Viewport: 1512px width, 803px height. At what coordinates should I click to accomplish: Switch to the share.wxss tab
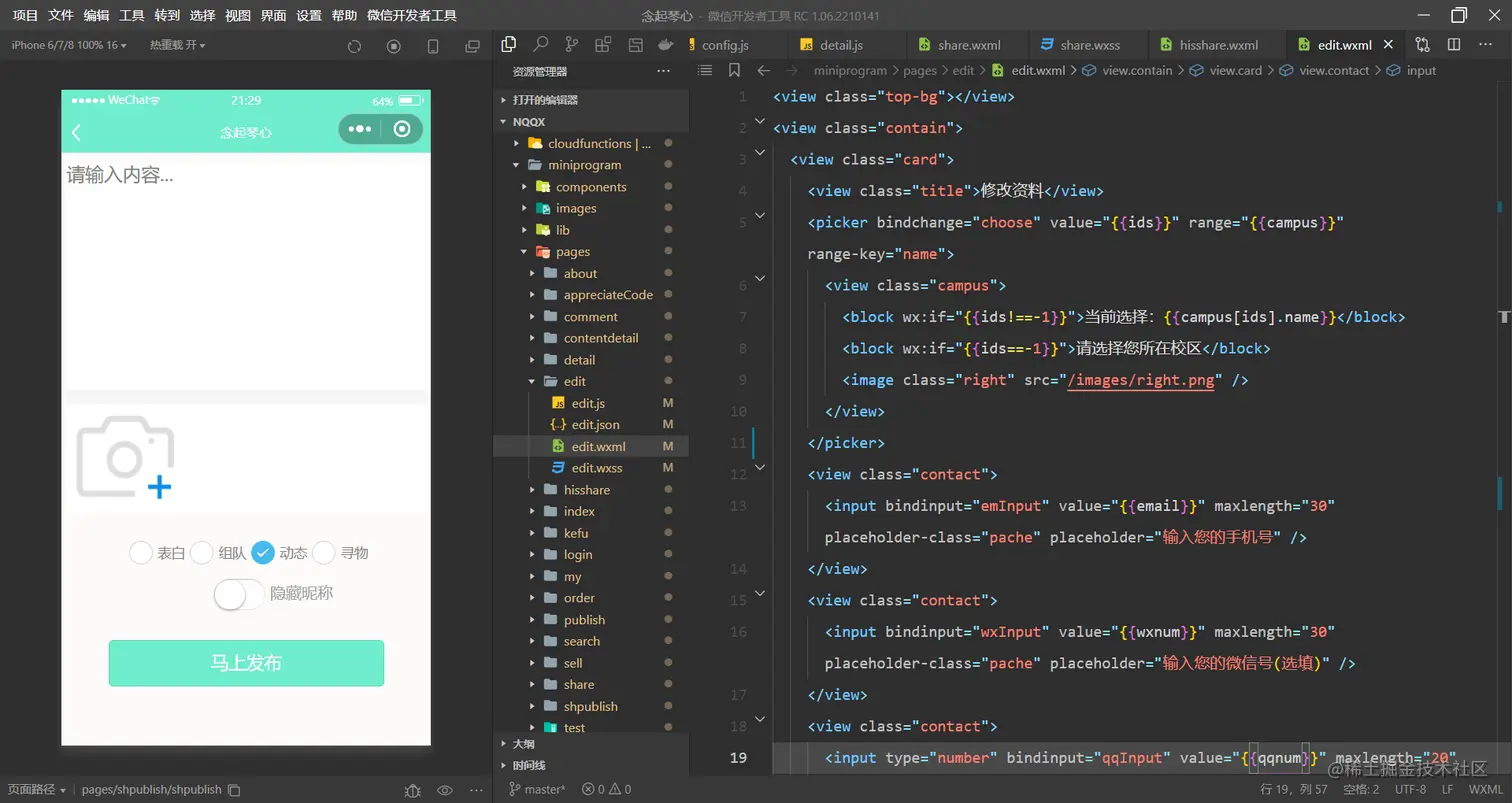(x=1090, y=45)
